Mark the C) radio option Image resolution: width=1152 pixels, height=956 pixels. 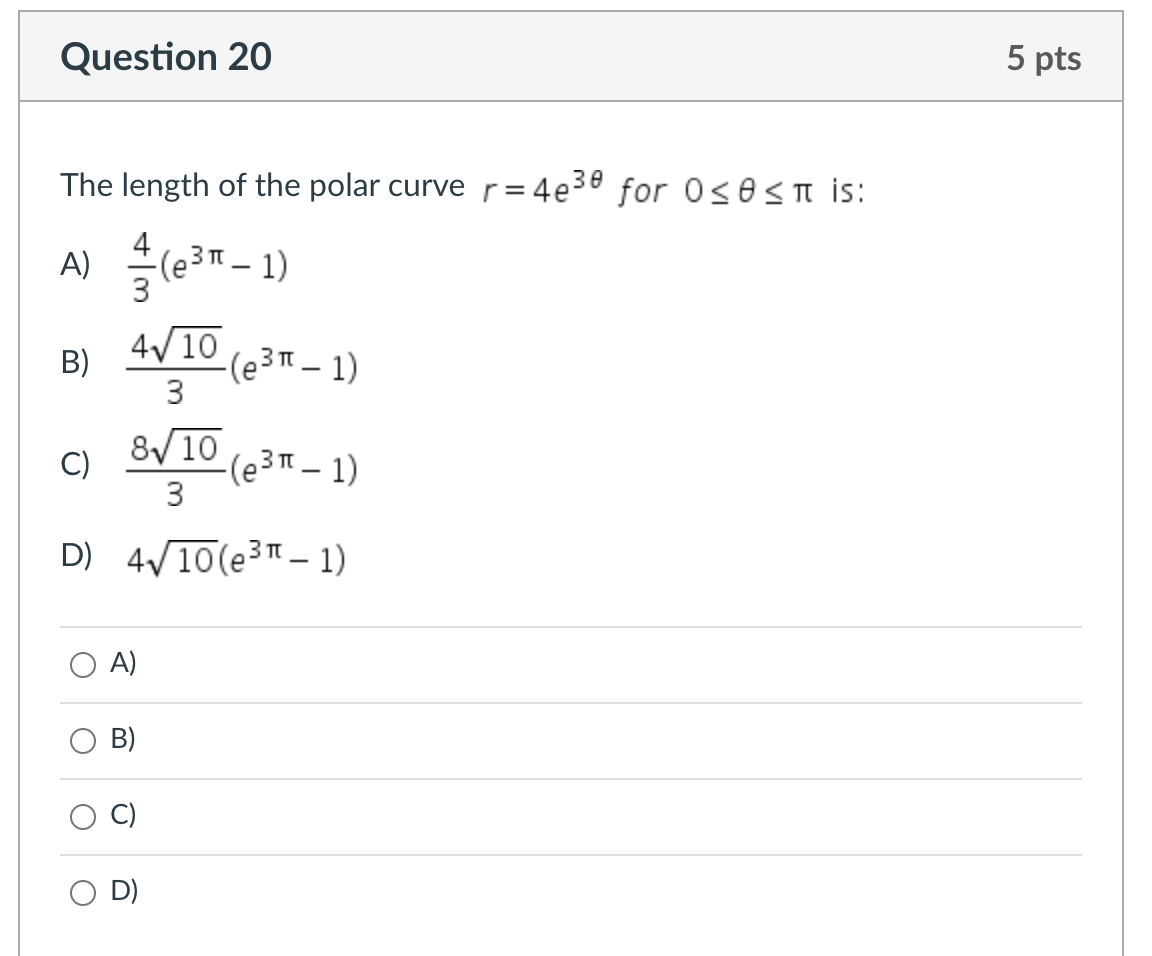tap(82, 816)
